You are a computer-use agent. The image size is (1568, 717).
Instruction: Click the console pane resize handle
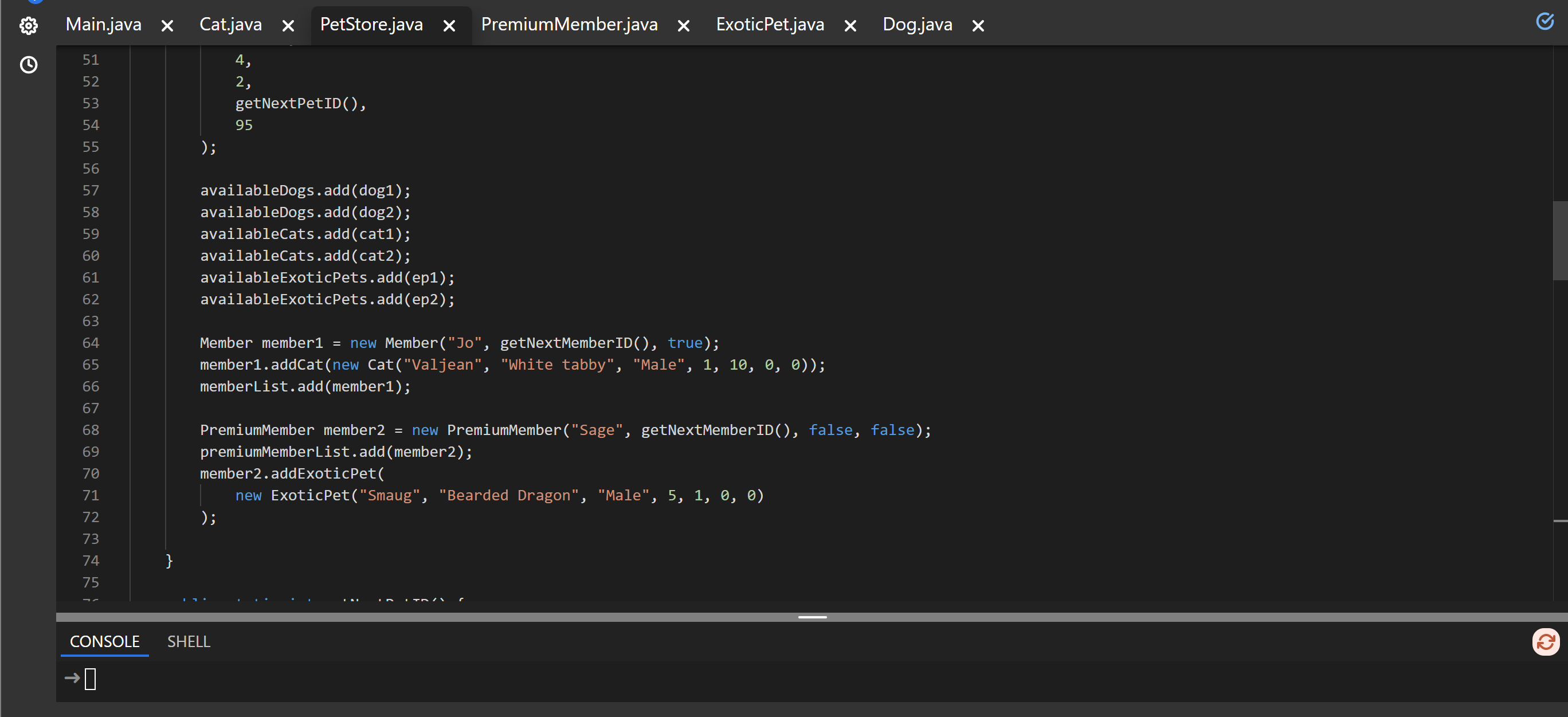[x=812, y=617]
